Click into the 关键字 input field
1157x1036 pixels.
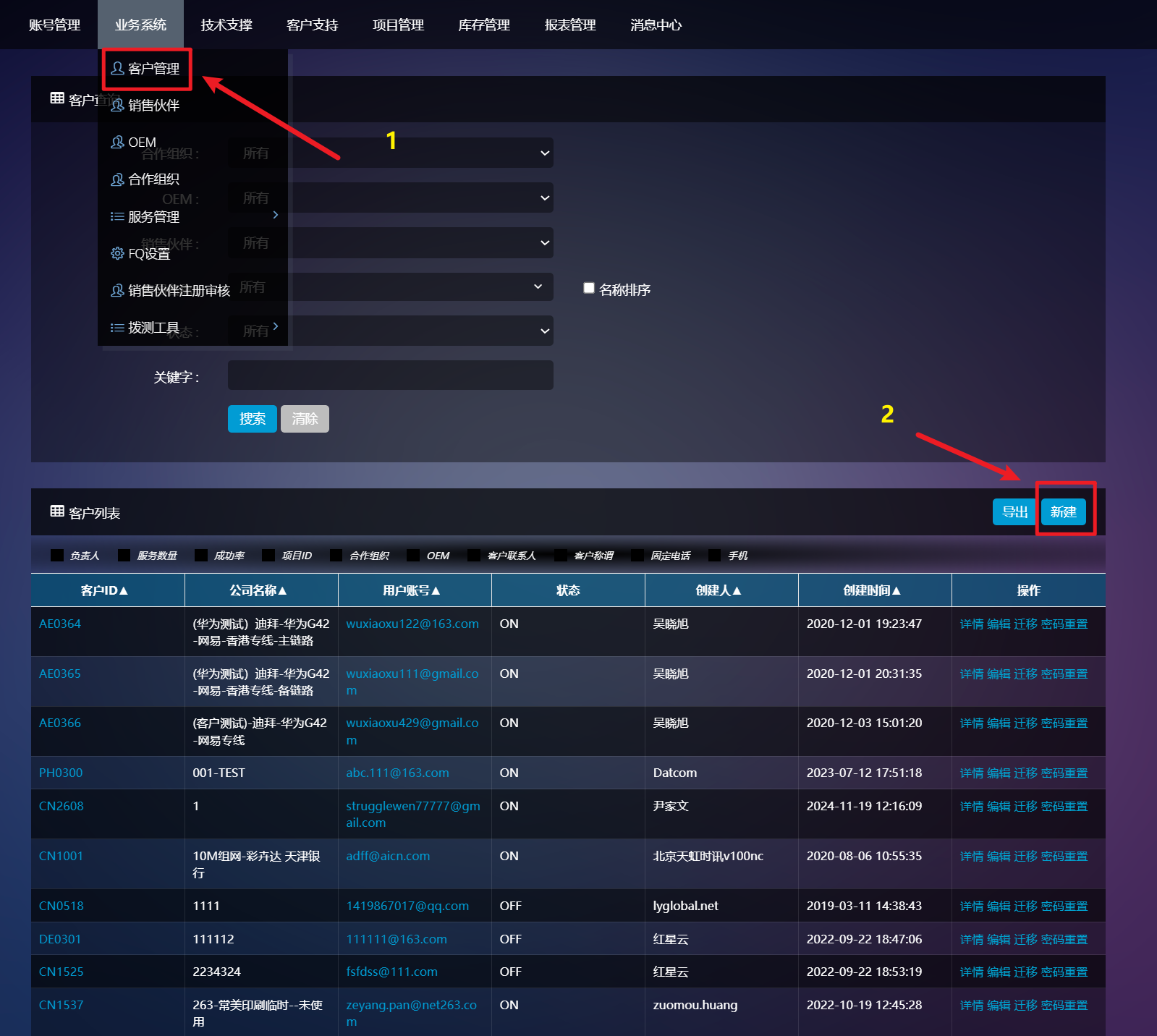coord(391,375)
